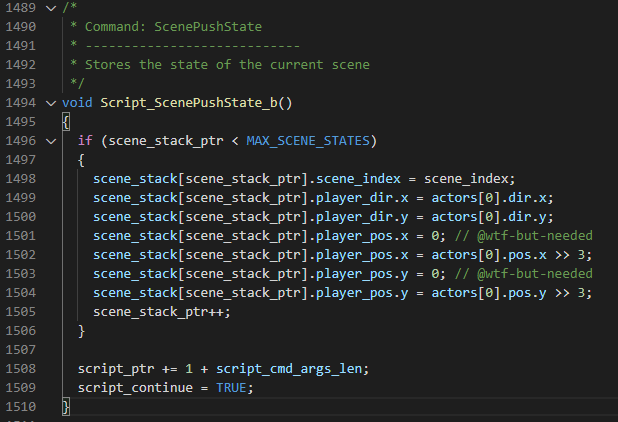Click the @wtf-but-needed comment on line 1501

(524, 236)
